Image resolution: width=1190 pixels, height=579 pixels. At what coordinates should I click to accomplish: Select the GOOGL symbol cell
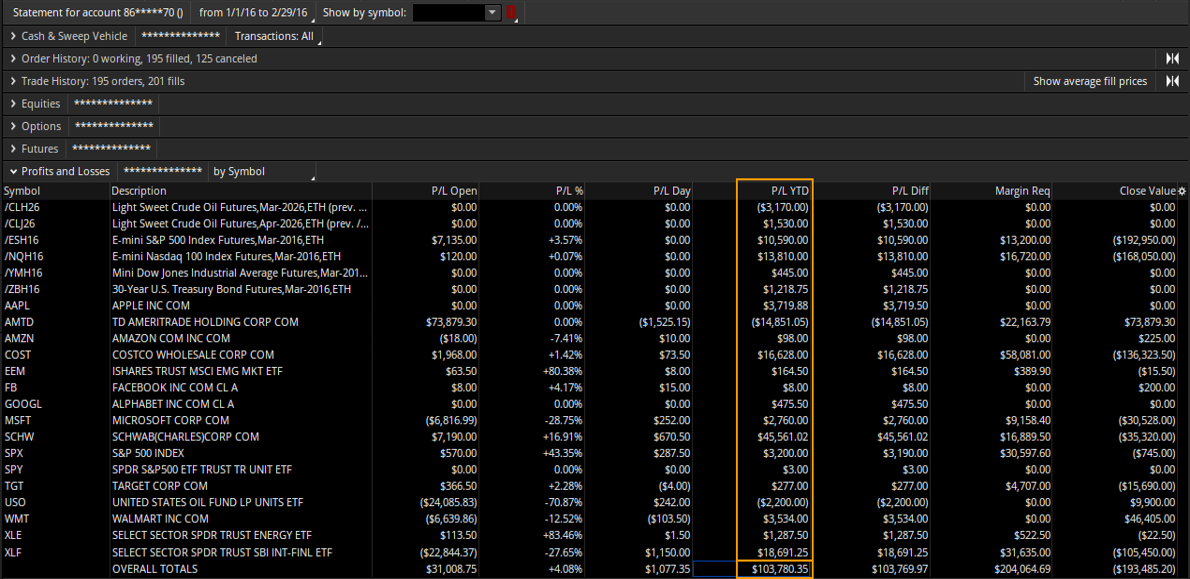click(55, 404)
